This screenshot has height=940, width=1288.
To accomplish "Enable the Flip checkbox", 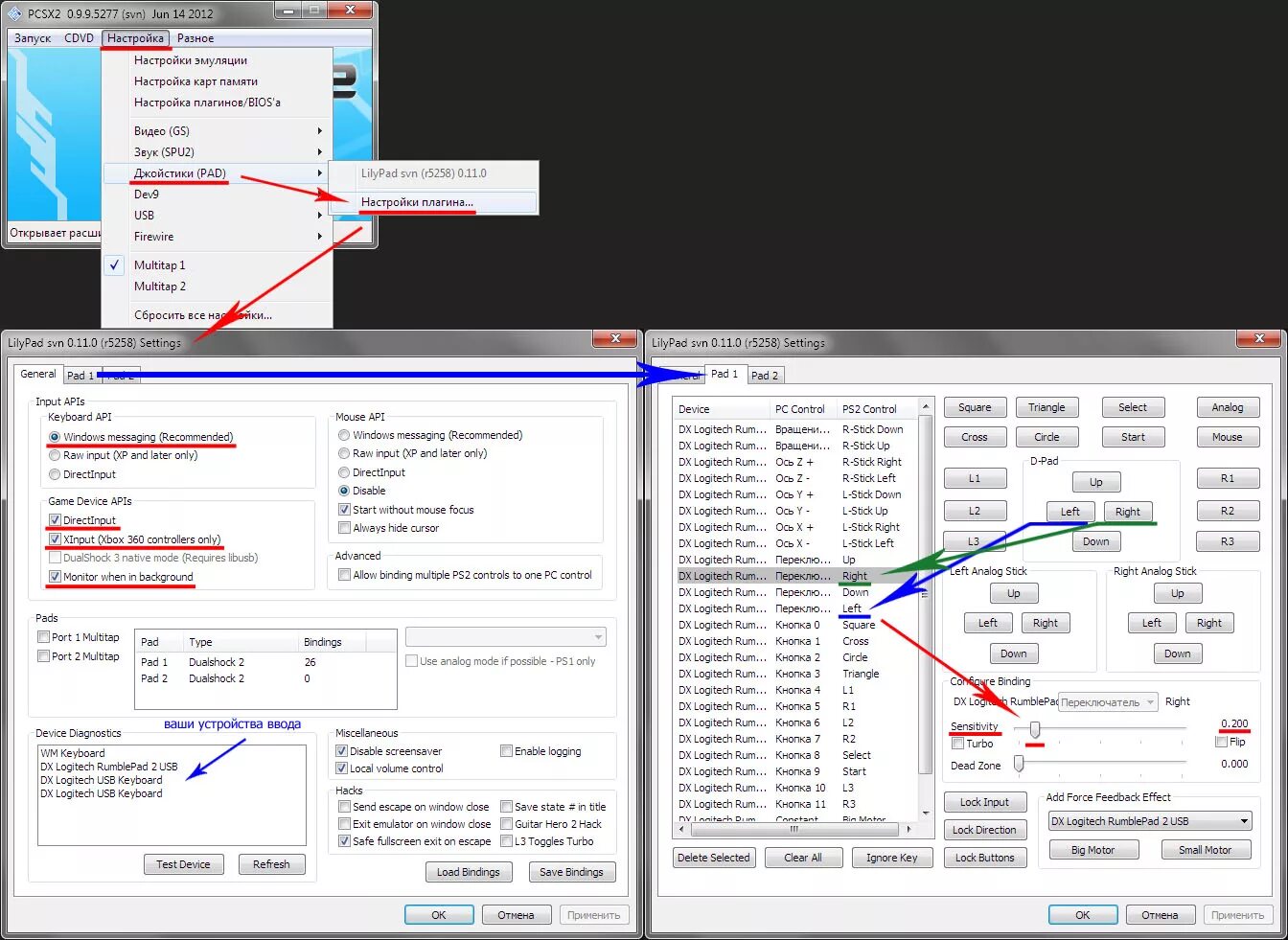I will [x=1221, y=742].
